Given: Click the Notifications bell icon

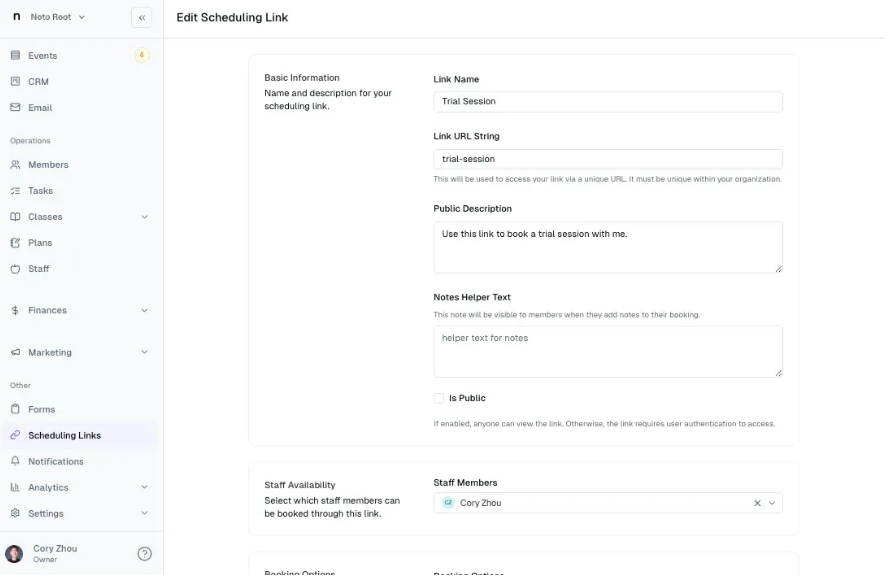Looking at the screenshot, I should click(15, 461).
